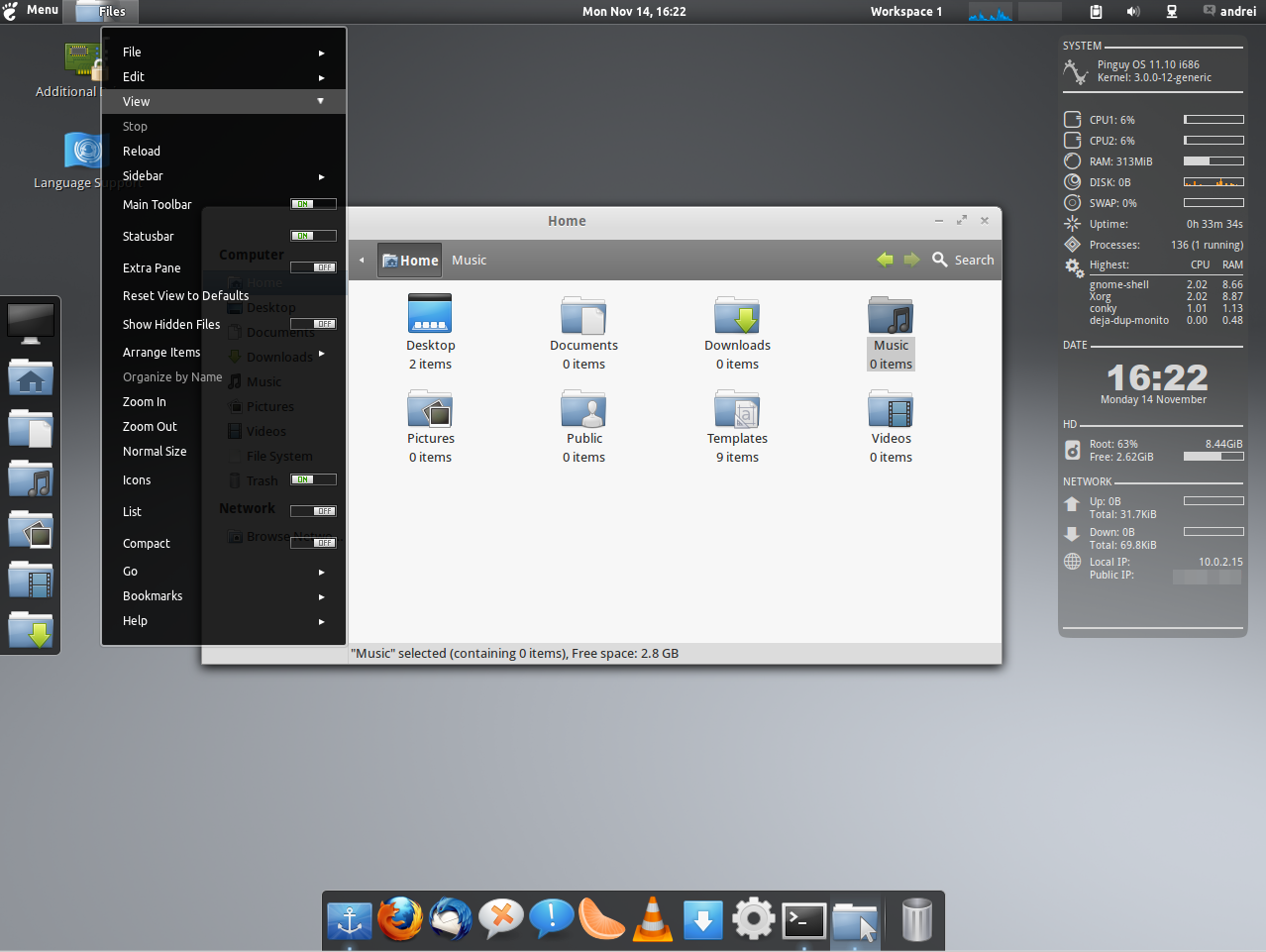Open the orange slice app in dock
The image size is (1266, 952).
601,919
